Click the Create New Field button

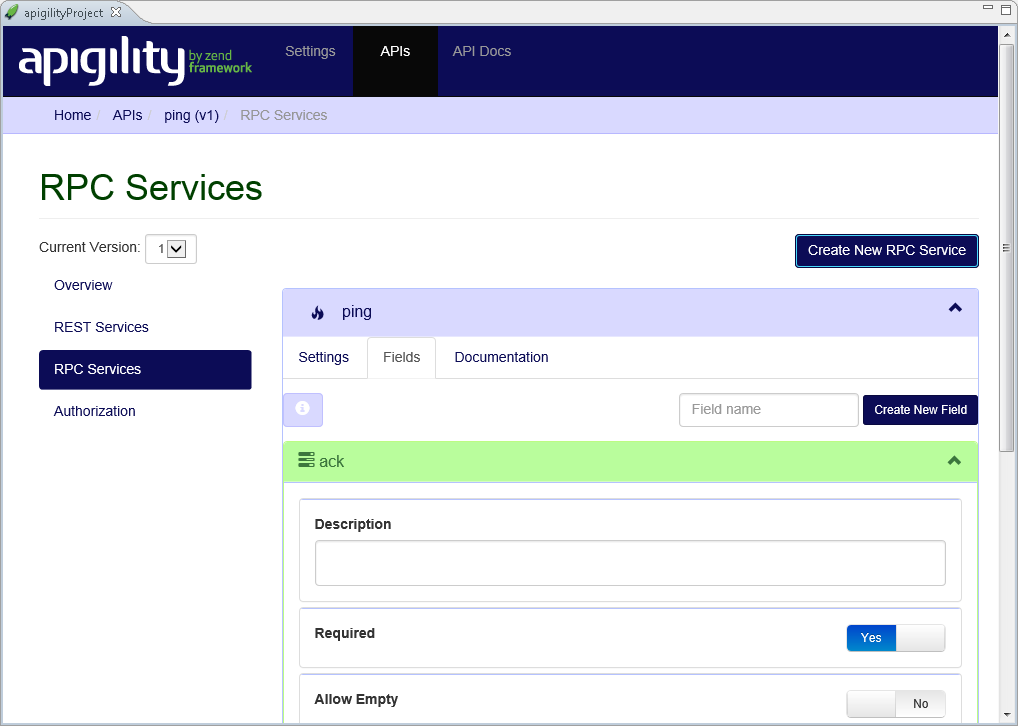[x=921, y=410]
